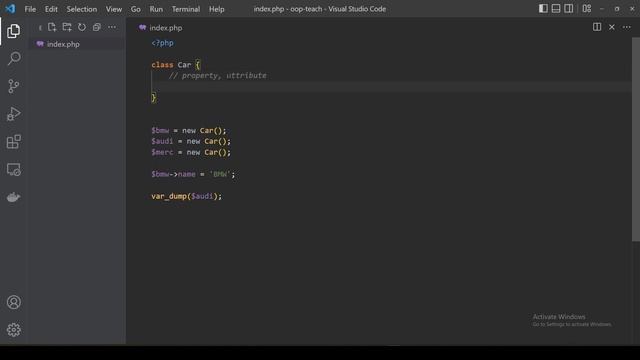Open editor more actions menu
This screenshot has height=360, width=640.
tap(627, 27)
